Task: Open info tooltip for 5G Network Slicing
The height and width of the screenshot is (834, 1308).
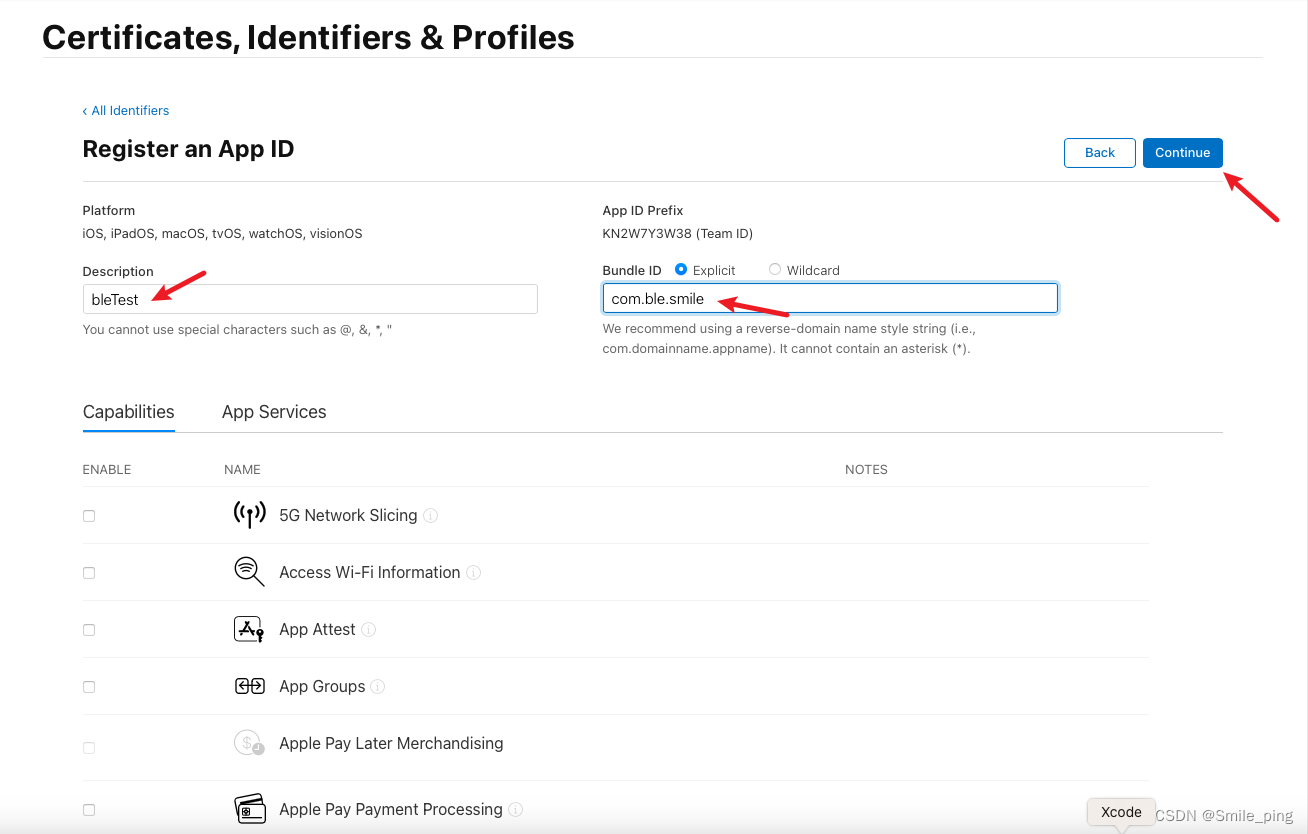Action: point(431,516)
